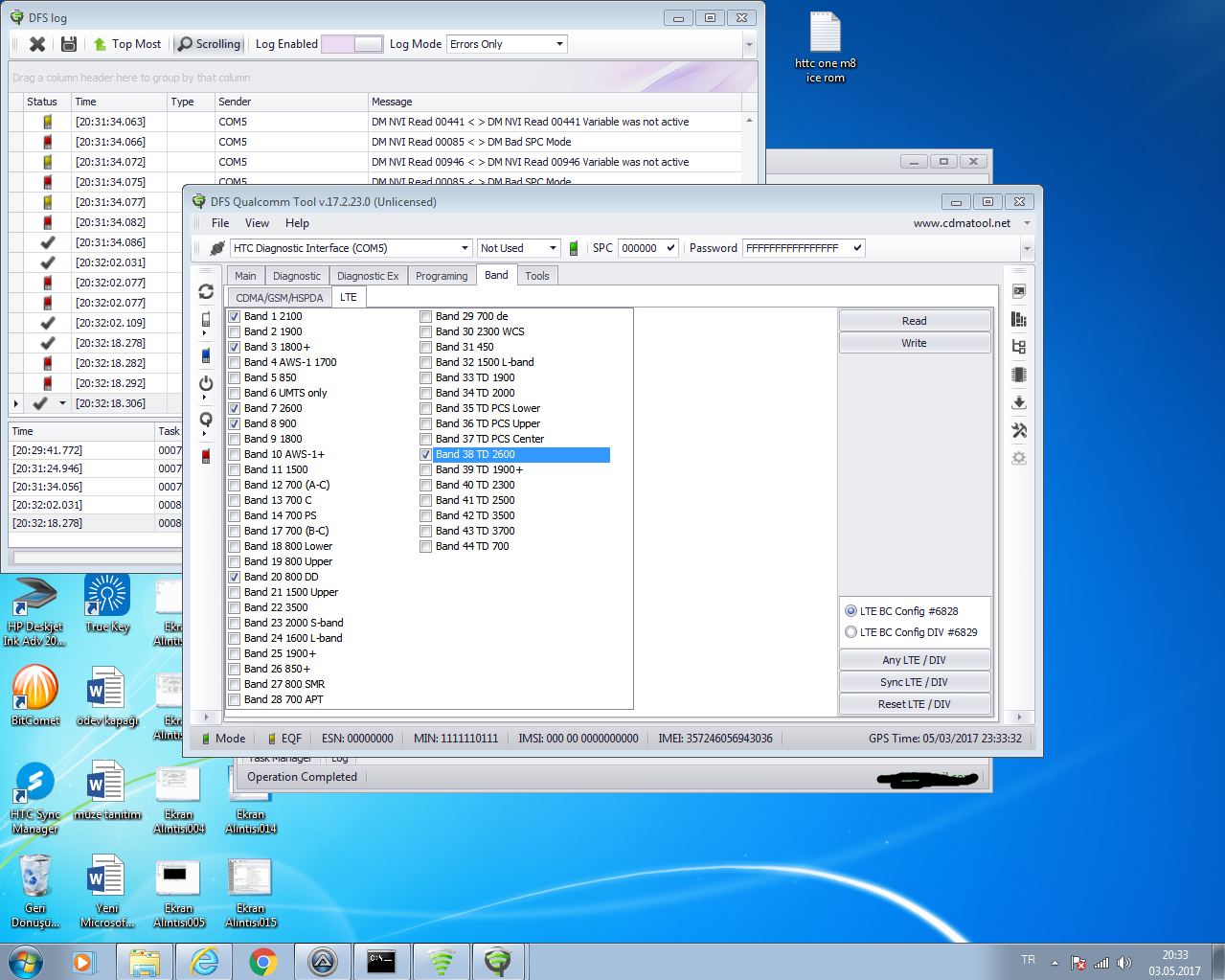Click the Write button

(x=915, y=343)
